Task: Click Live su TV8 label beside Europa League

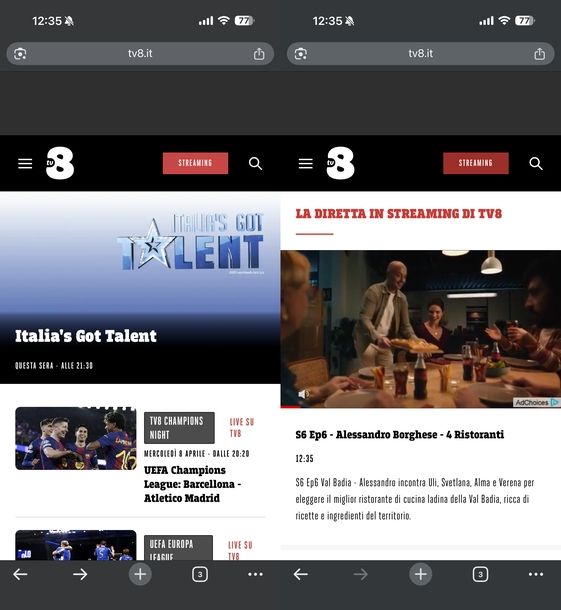Action: (x=240, y=550)
